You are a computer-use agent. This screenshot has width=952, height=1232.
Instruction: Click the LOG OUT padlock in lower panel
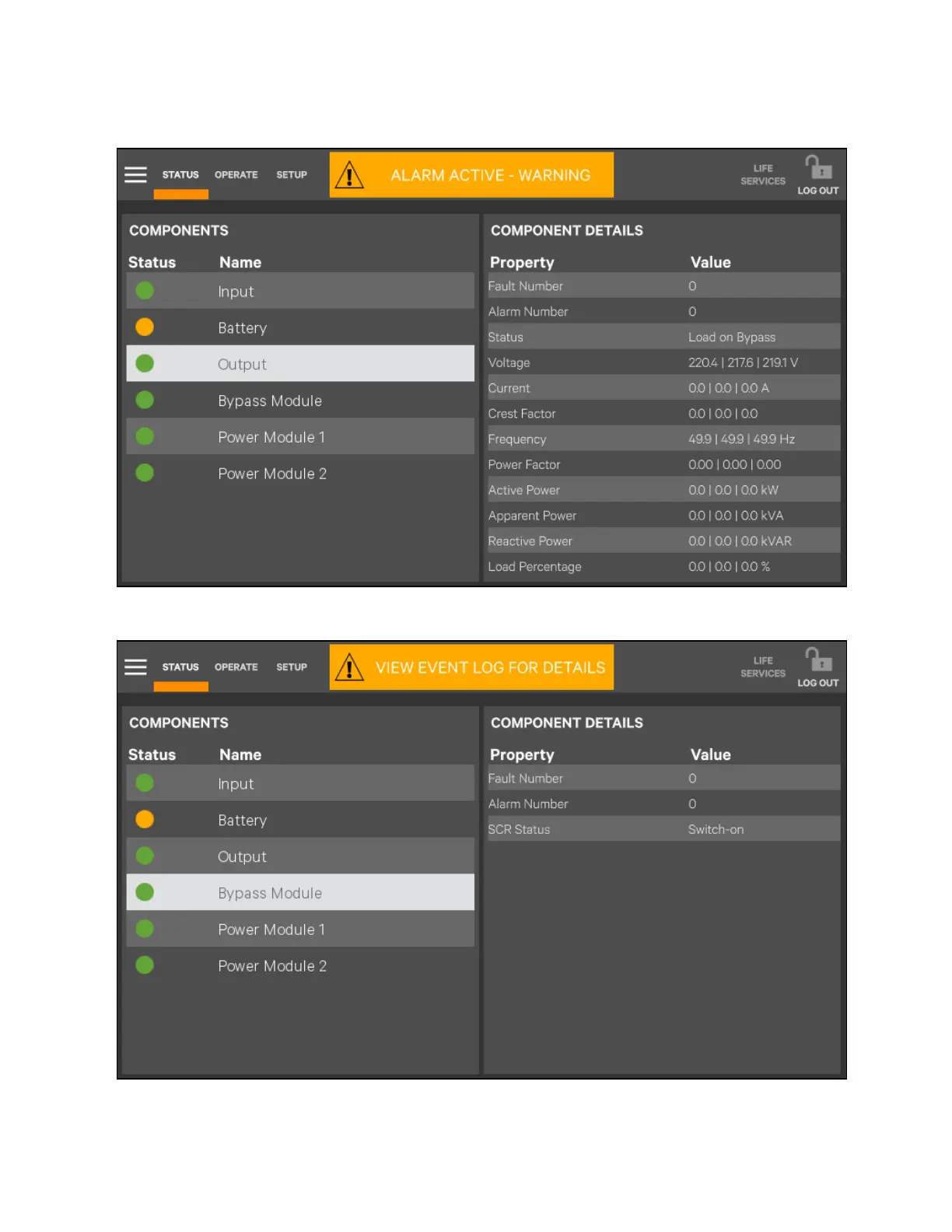(x=818, y=660)
